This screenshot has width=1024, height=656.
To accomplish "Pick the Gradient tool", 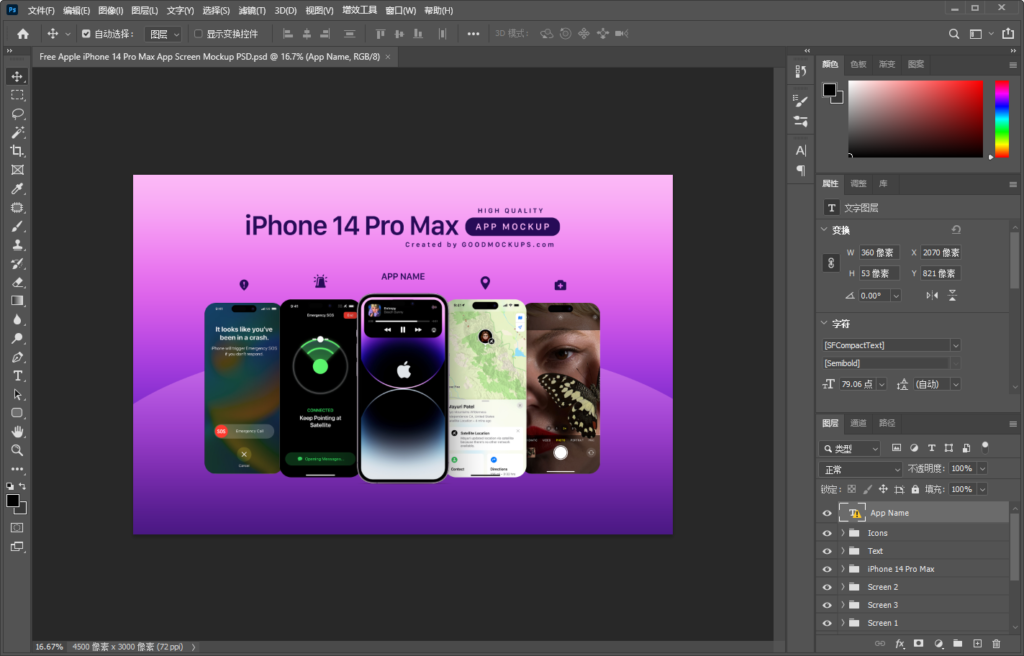I will tap(17, 301).
